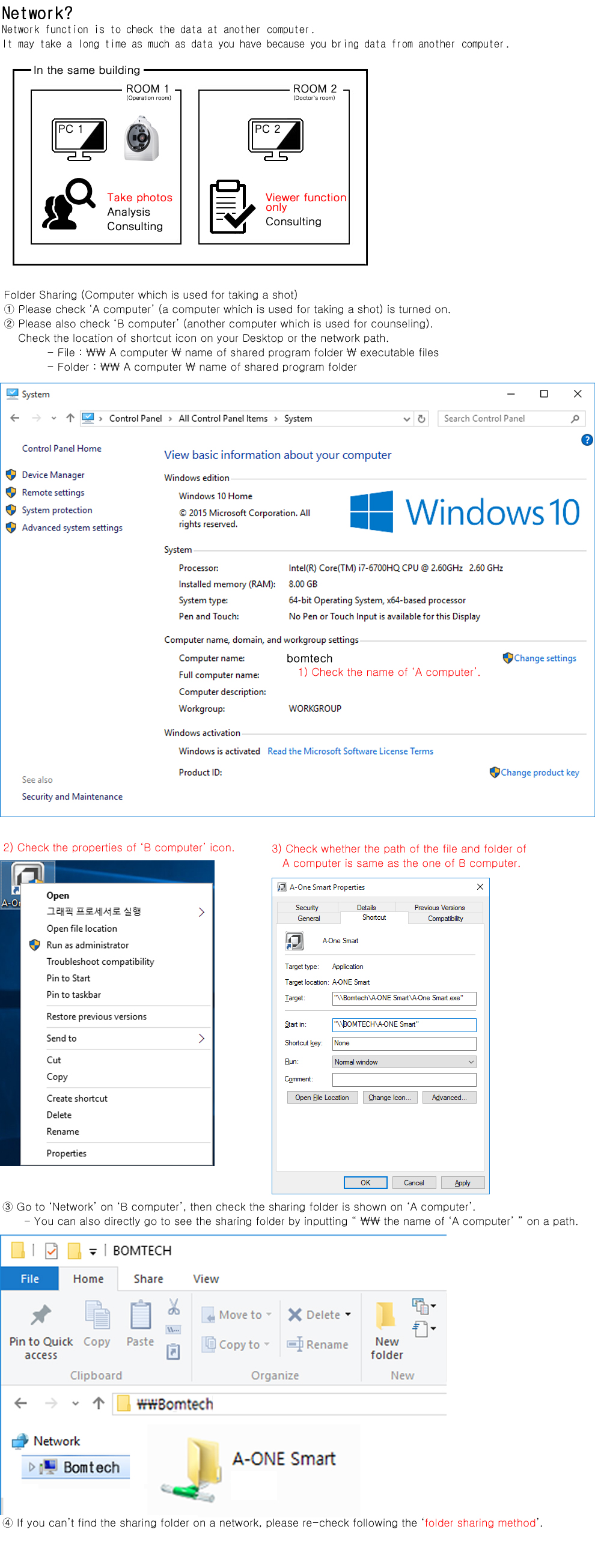The height and width of the screenshot is (1568, 595).
Task: Expand the Bomtech node under Network
Action: tap(32, 1468)
